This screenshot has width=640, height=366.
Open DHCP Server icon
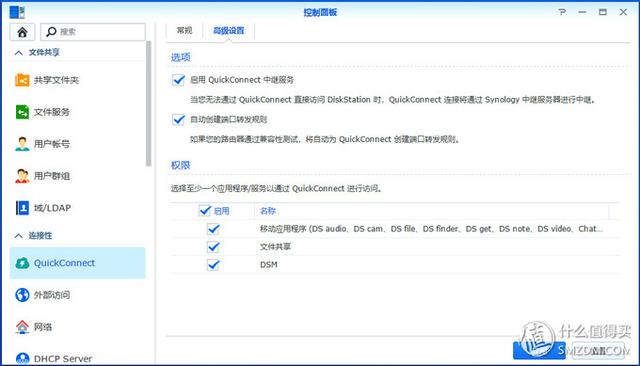[x=22, y=358]
